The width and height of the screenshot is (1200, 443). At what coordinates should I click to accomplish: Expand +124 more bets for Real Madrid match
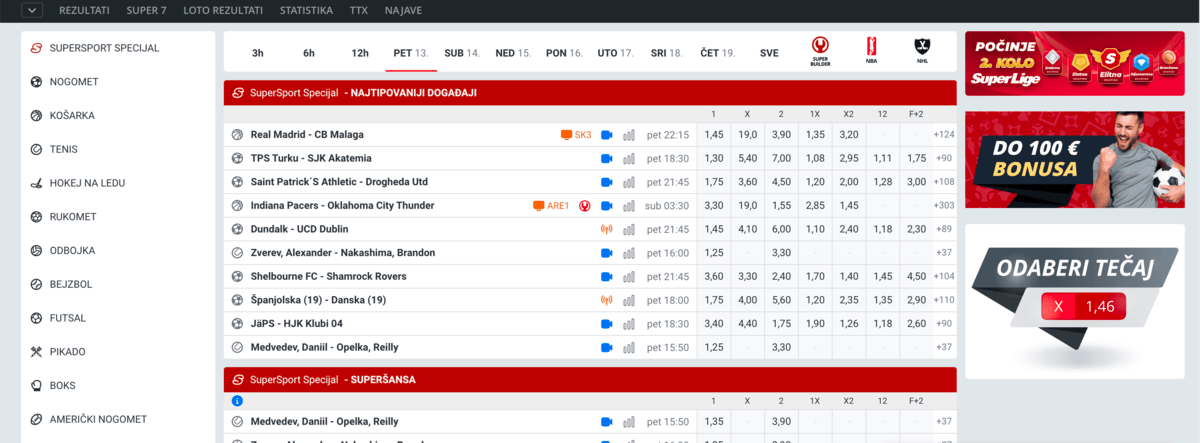pyautogui.click(x=943, y=135)
